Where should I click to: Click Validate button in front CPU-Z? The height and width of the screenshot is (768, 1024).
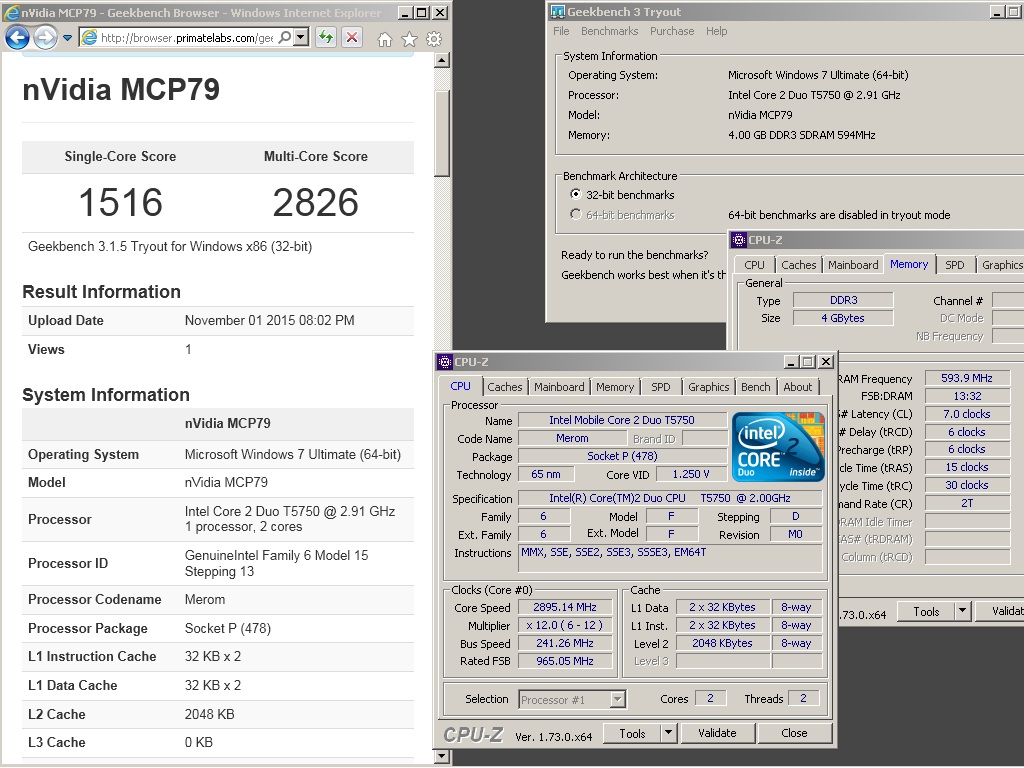(716, 733)
